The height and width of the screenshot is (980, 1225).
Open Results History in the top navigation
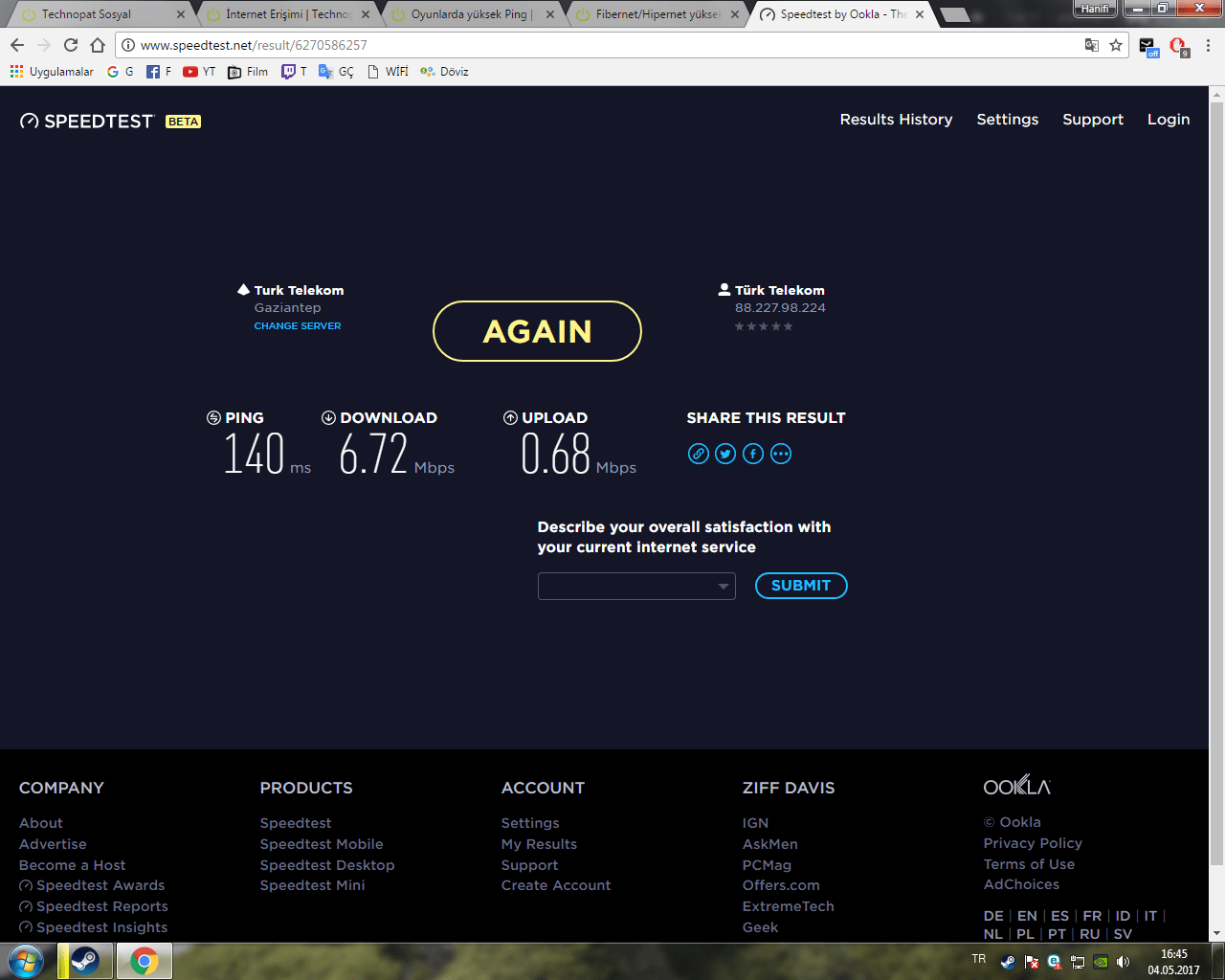pos(896,120)
